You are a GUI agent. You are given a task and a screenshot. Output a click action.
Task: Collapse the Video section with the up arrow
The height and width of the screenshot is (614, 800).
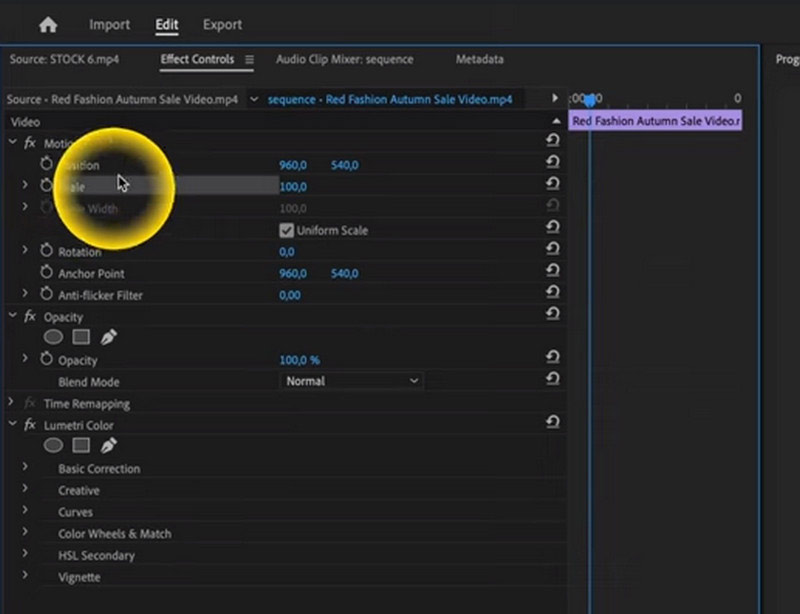click(x=556, y=121)
